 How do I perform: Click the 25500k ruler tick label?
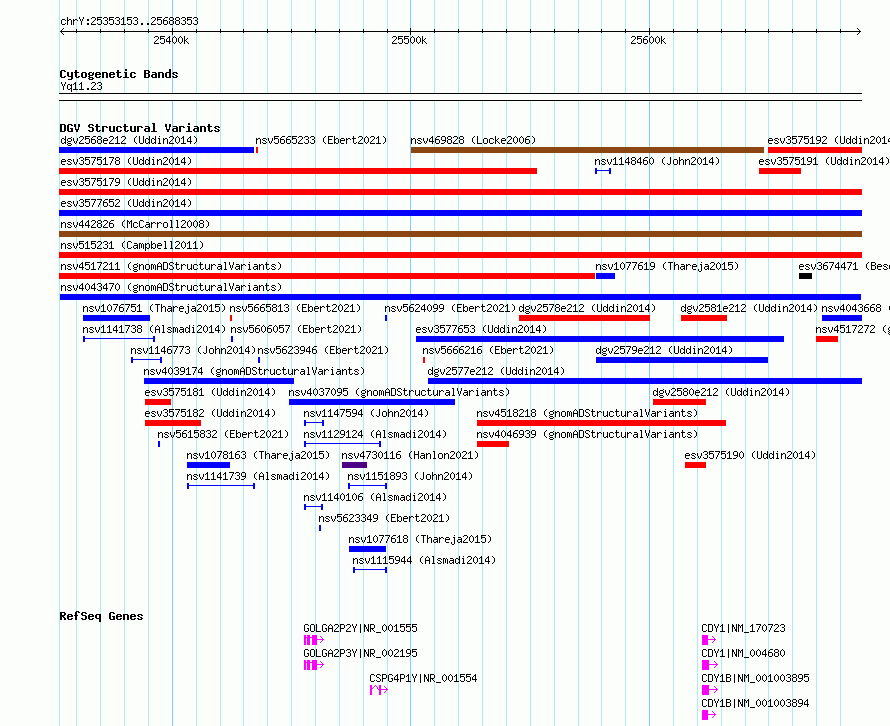click(409, 40)
